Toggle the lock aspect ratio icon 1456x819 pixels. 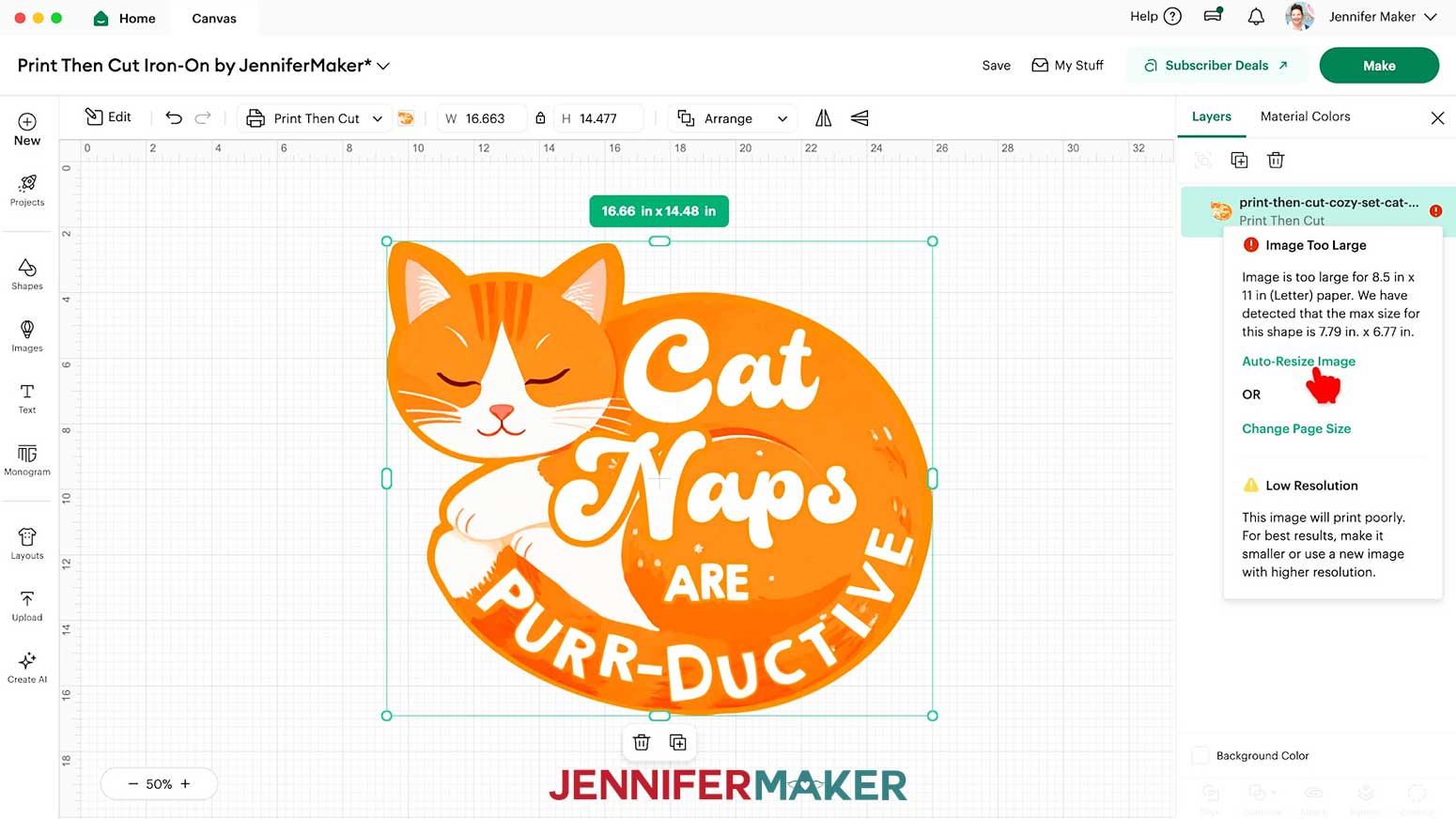tap(540, 118)
